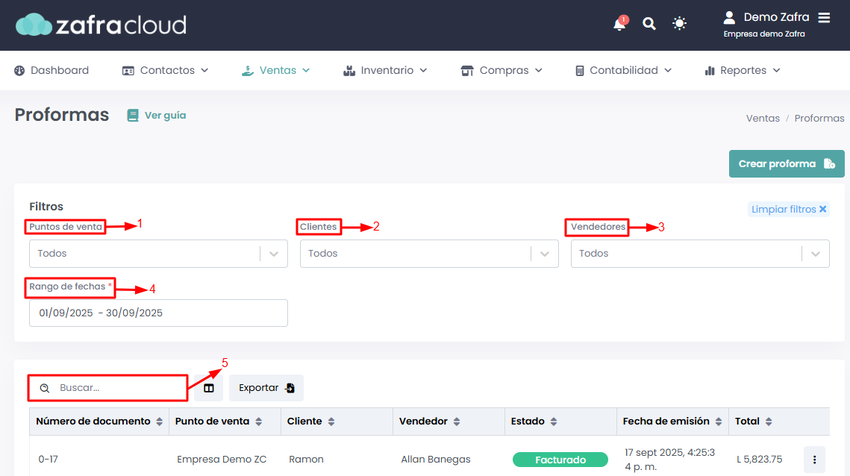Expand the Inventario menu
Screen dimensions: 850x476
[385, 70]
